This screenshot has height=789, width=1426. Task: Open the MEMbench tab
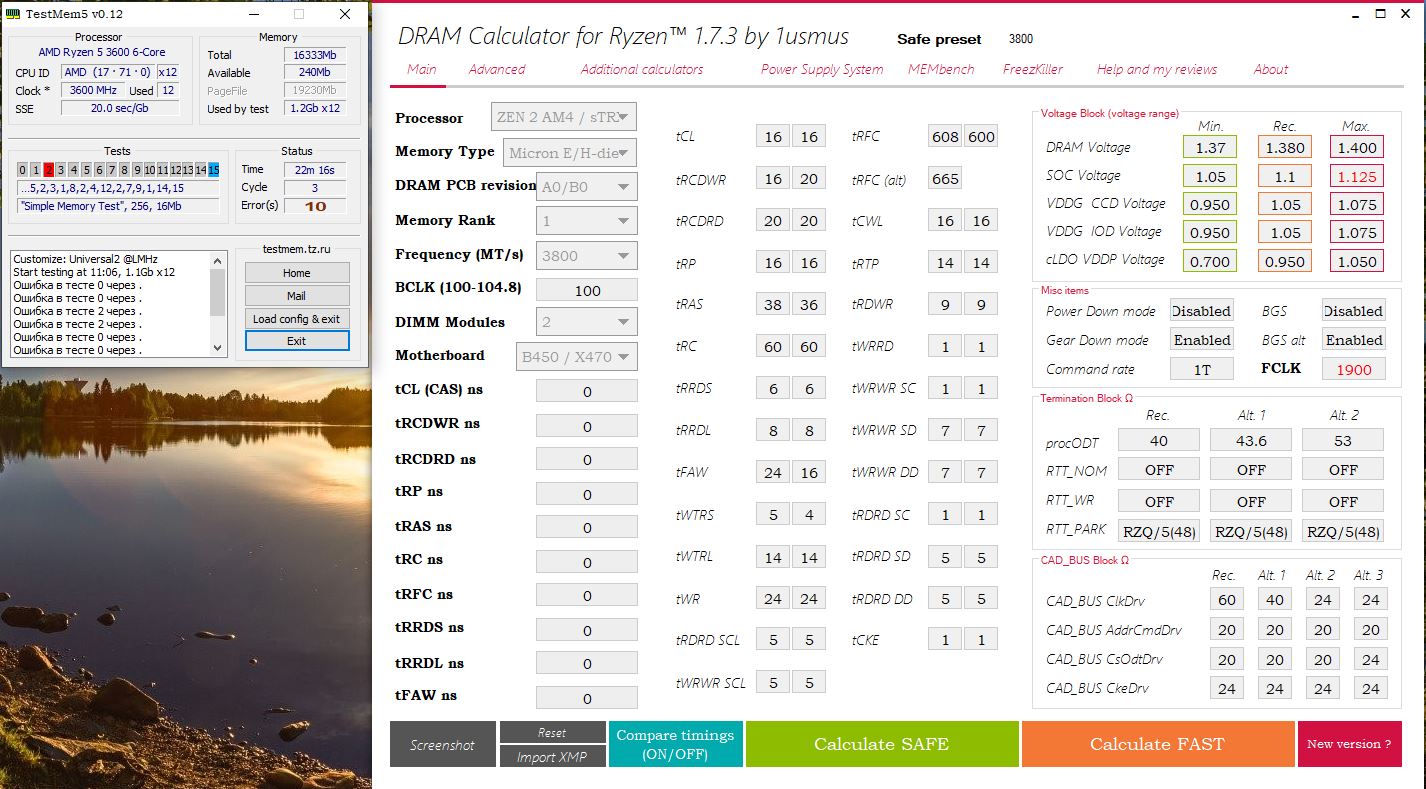(943, 69)
